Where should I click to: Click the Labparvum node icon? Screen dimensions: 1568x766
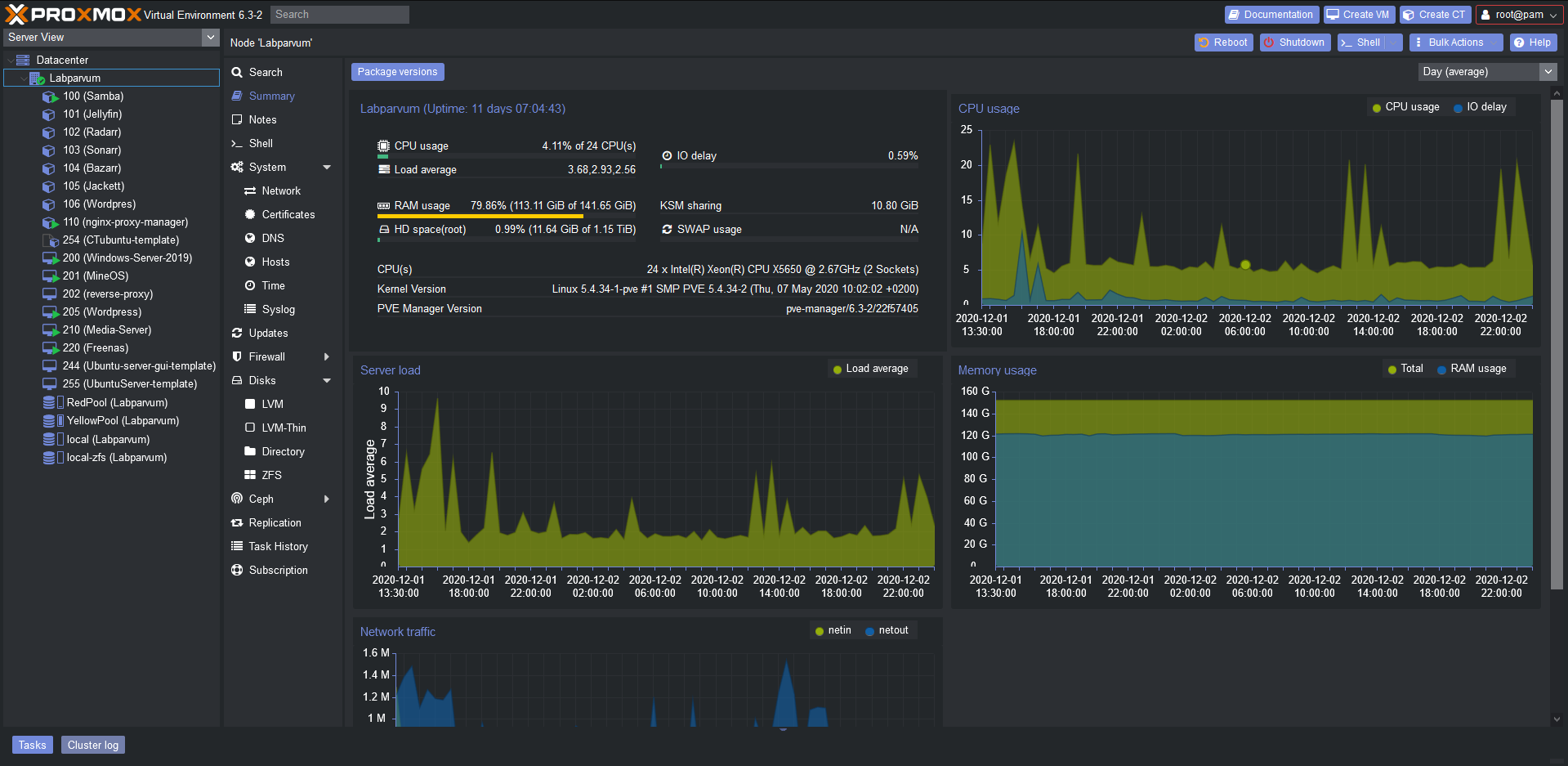point(37,78)
